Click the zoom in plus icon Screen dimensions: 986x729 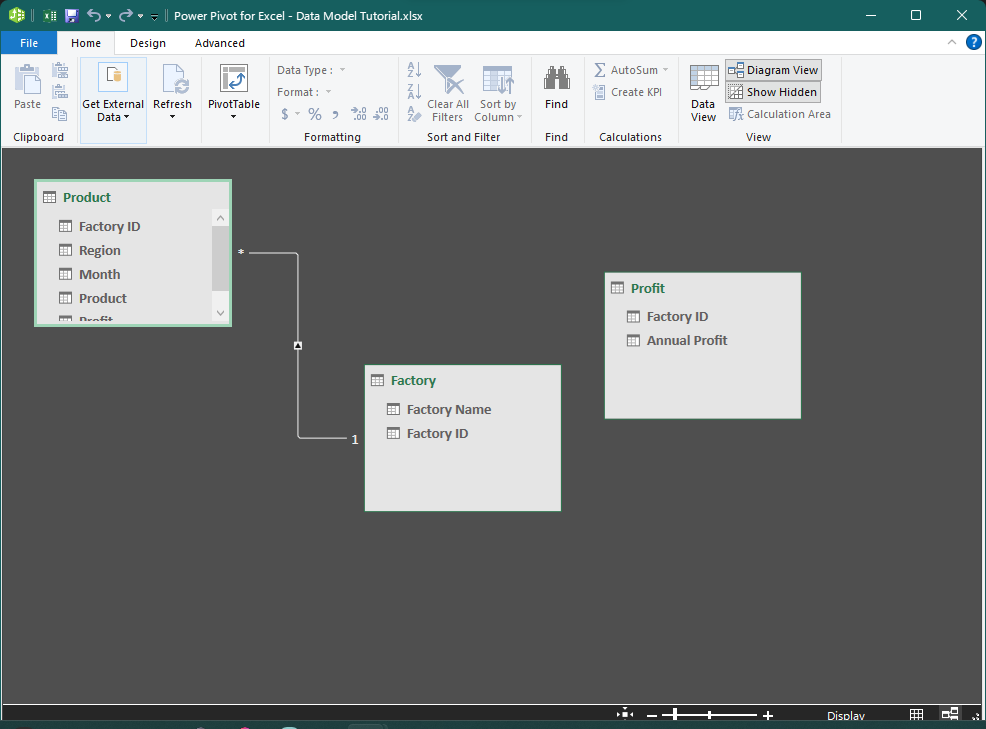click(x=768, y=715)
